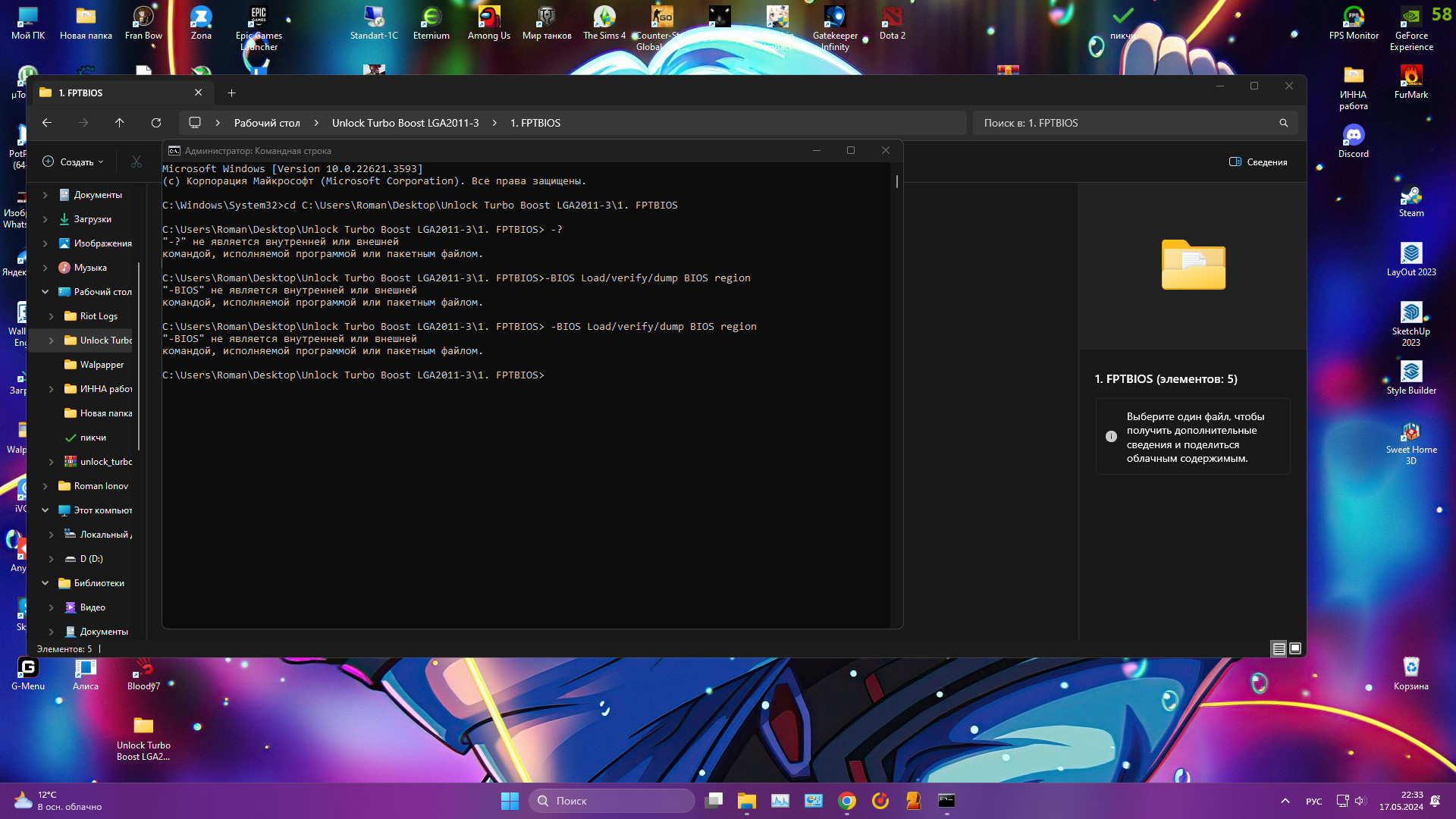Click the search magnifier icon in Explorer

(x=1283, y=123)
